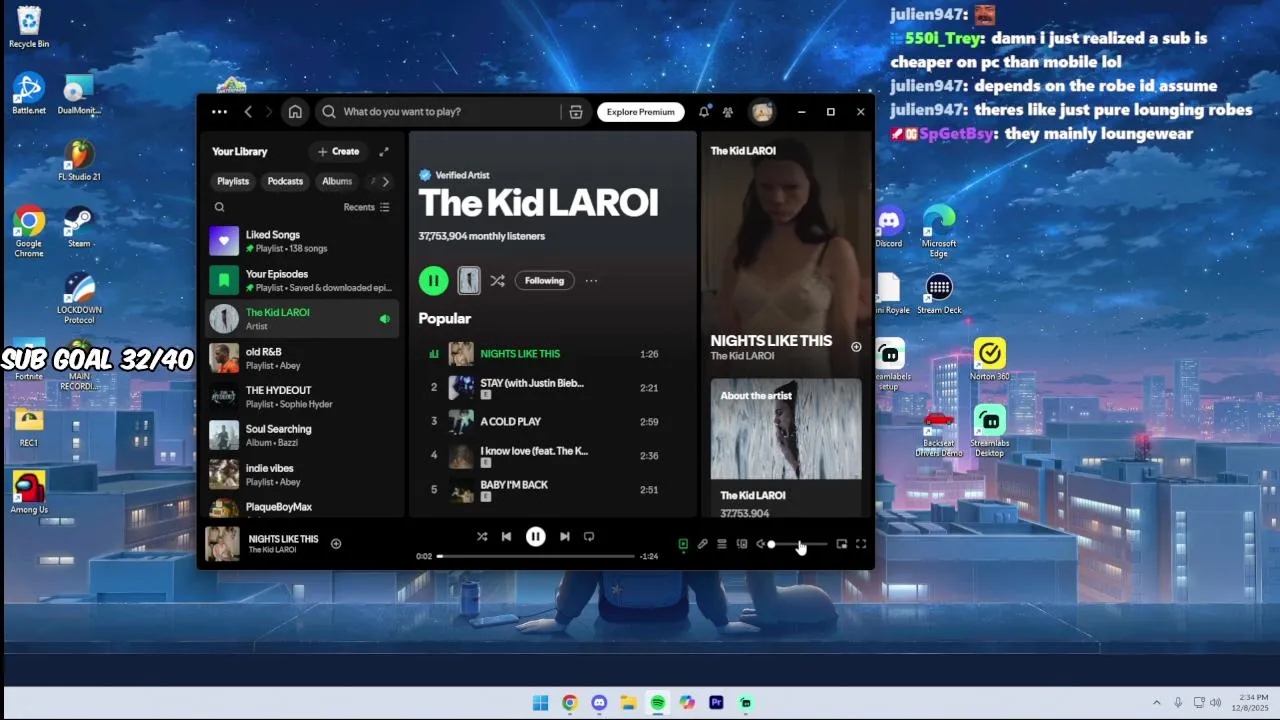
Task: Adjust the volume slider
Action: [798, 545]
